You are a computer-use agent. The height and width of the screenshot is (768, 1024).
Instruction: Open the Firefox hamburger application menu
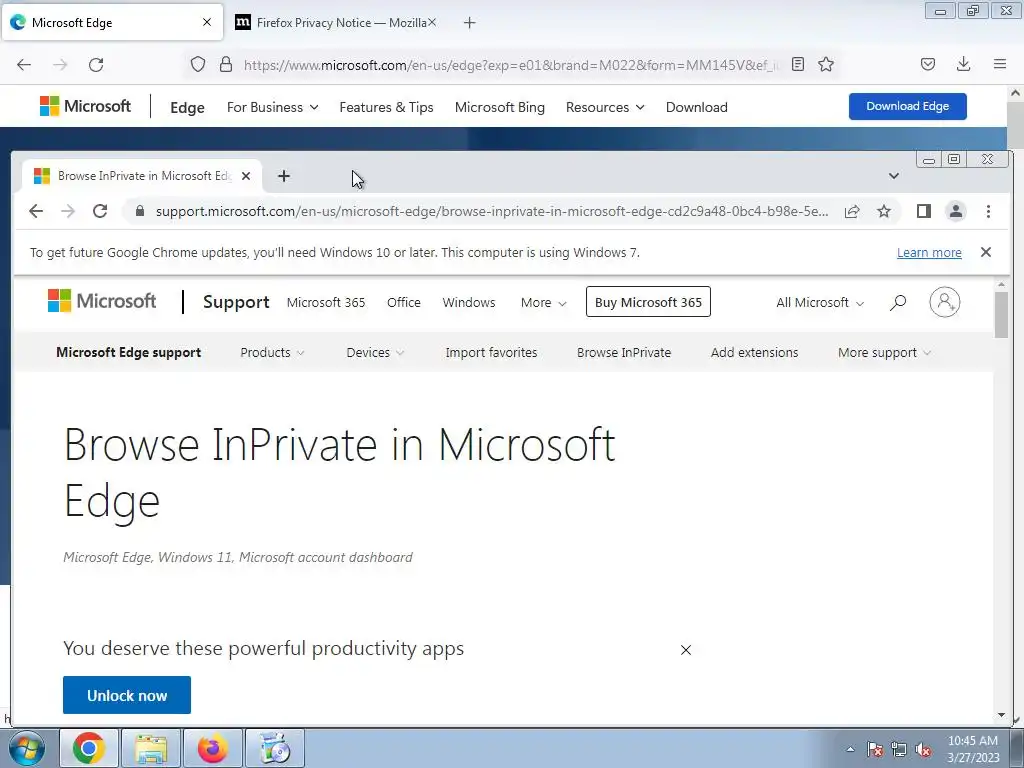click(x=1000, y=64)
